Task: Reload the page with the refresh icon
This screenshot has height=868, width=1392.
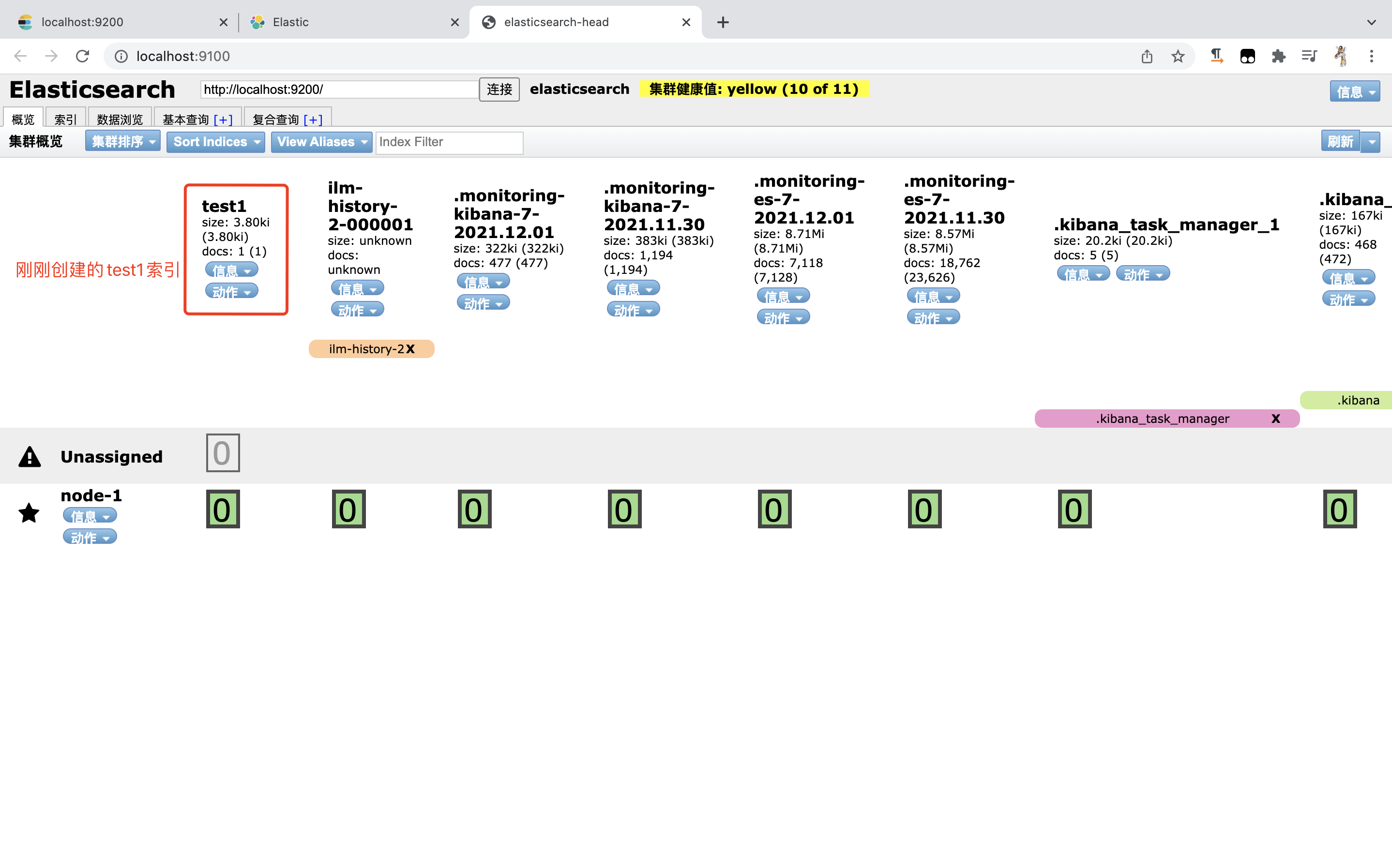Action: point(82,56)
